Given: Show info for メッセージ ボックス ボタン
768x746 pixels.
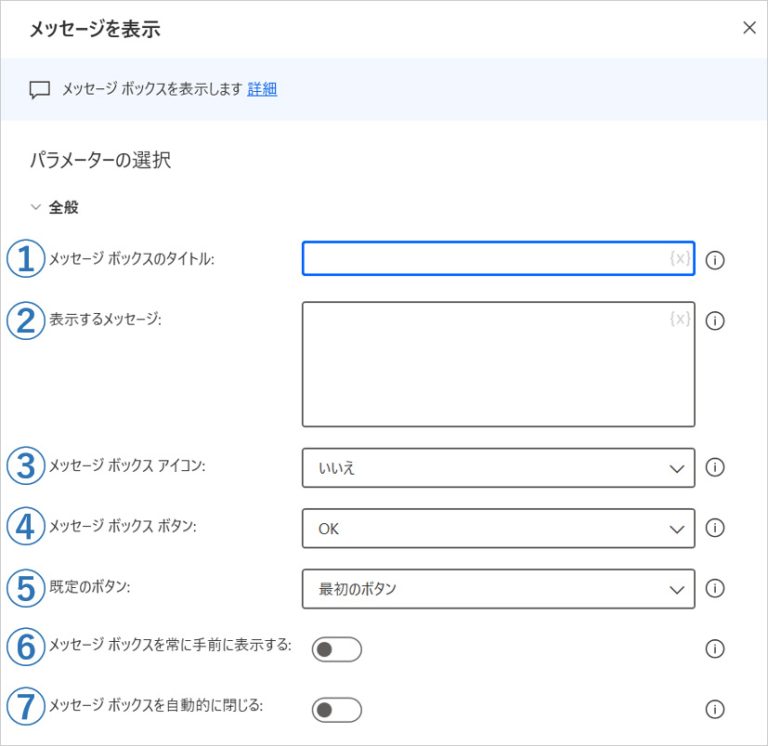Looking at the screenshot, I should [715, 528].
